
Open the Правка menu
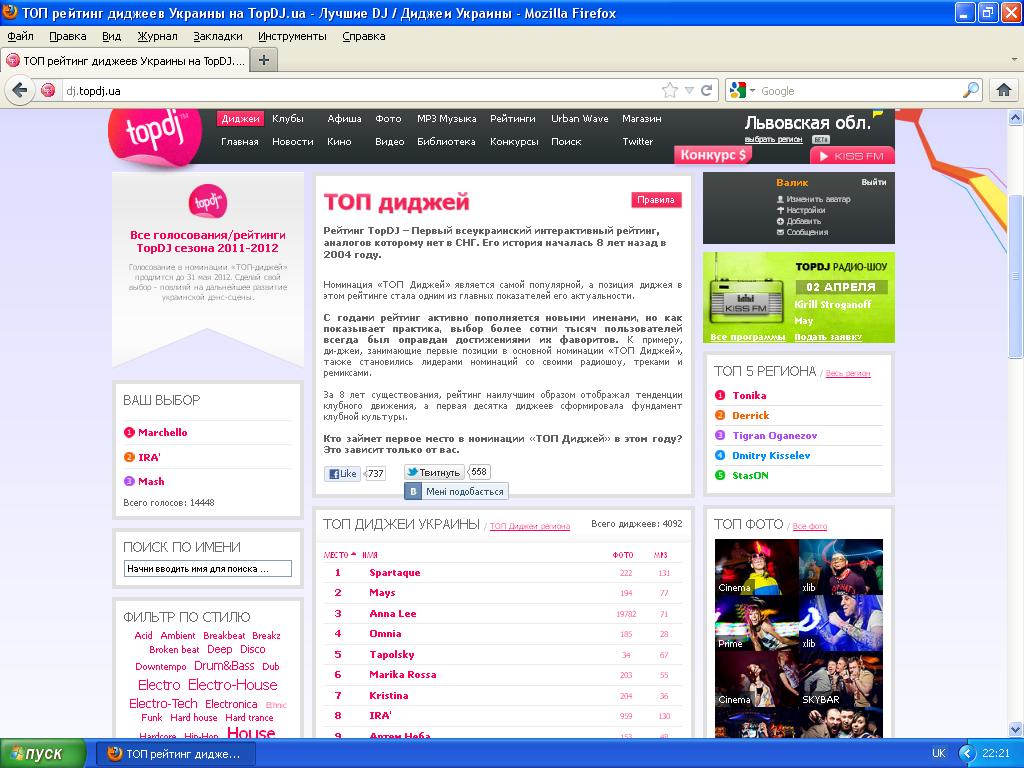tap(68, 36)
